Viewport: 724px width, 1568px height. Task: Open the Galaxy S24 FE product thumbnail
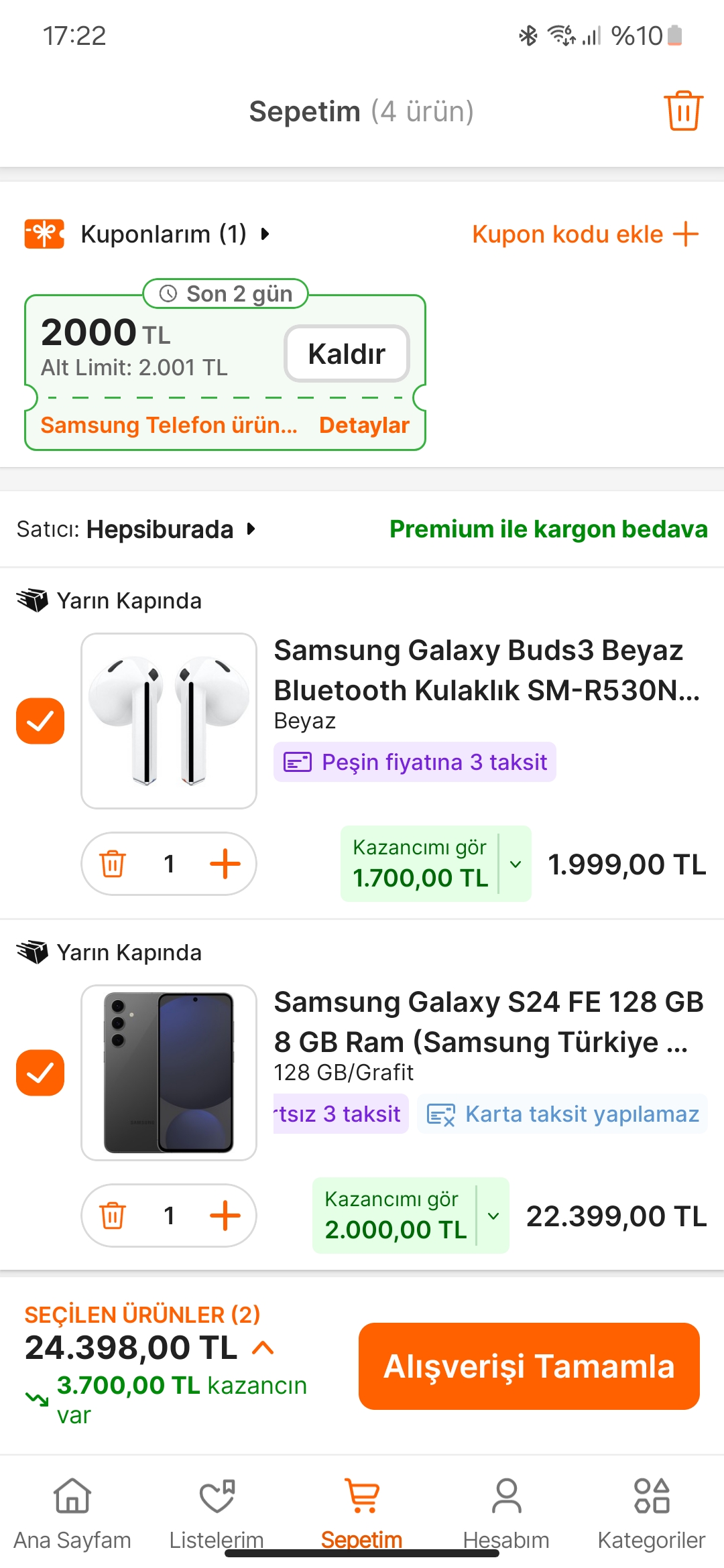click(x=169, y=1073)
